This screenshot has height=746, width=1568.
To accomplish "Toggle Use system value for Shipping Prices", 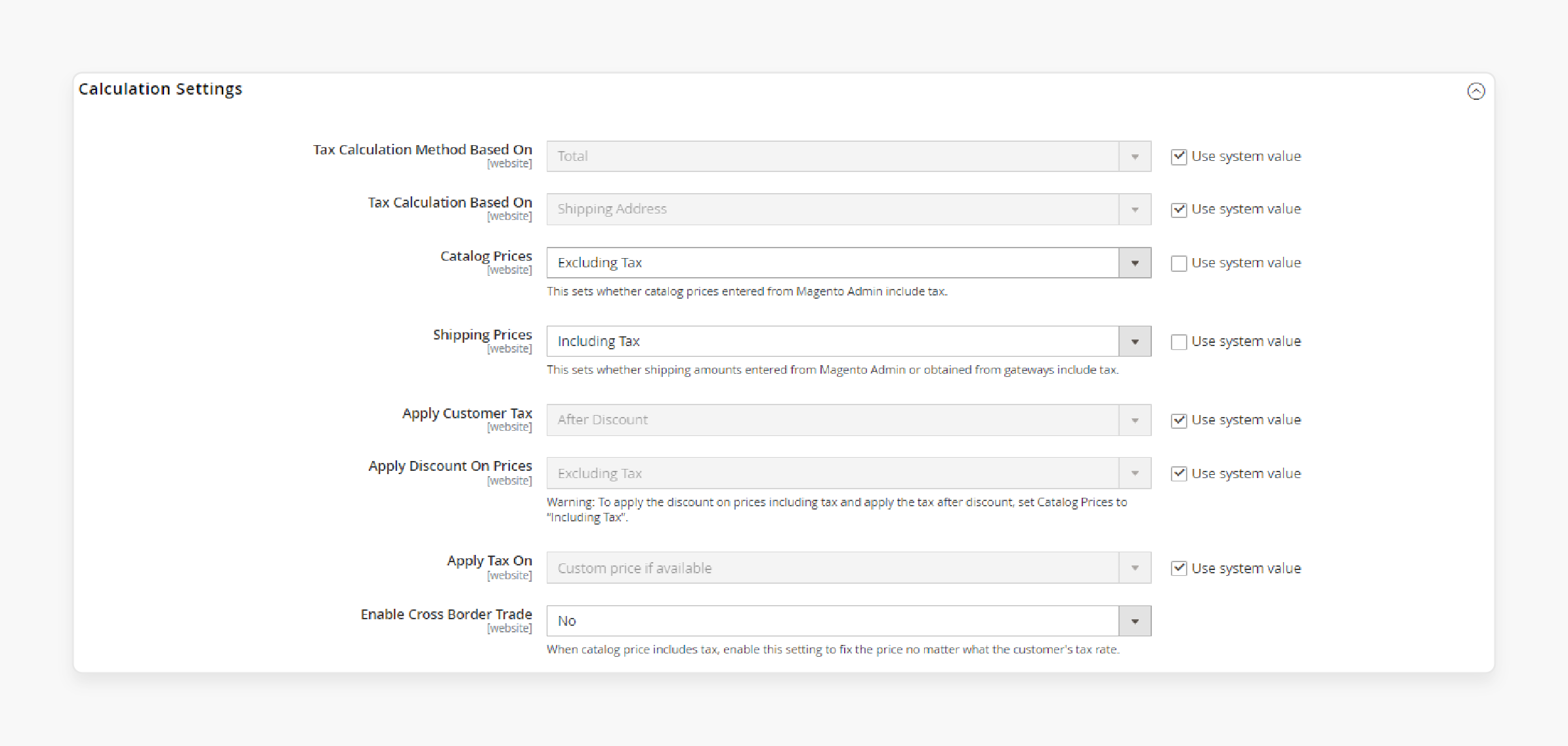I will point(1178,341).
